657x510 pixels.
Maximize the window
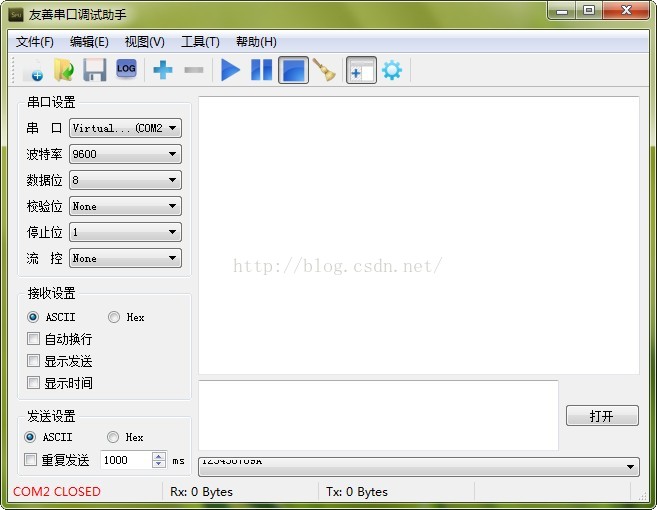(x=589, y=10)
